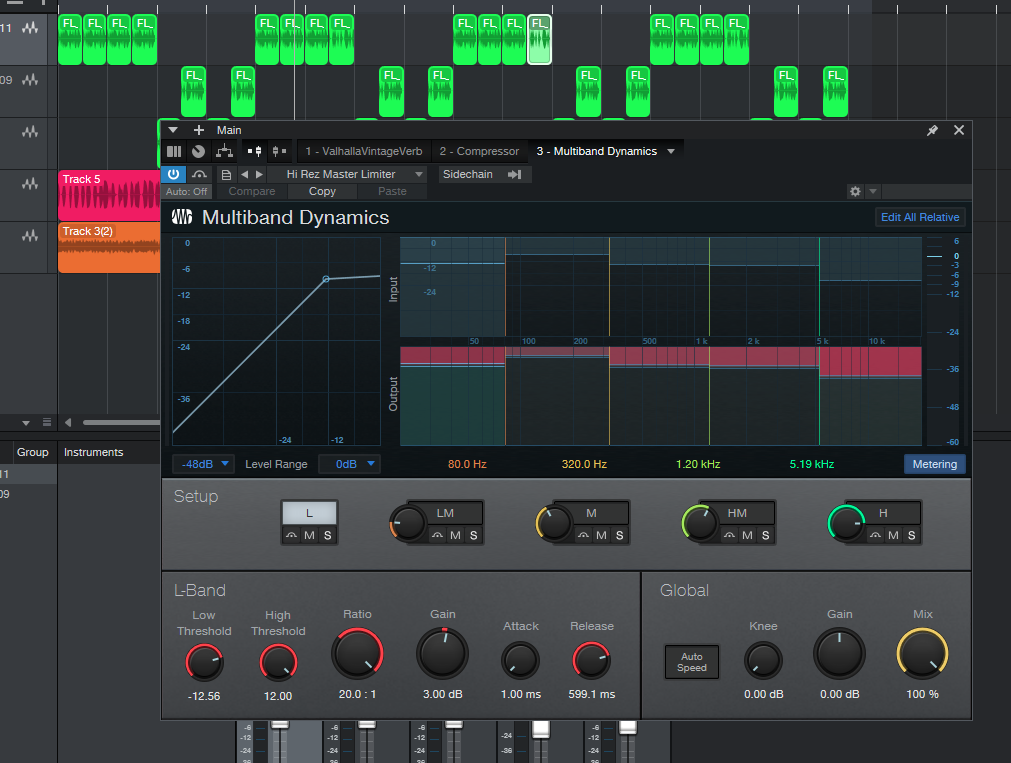Viewport: 1011px width, 763px height.
Task: Open the -48dB level range dropdown
Action: pos(203,464)
